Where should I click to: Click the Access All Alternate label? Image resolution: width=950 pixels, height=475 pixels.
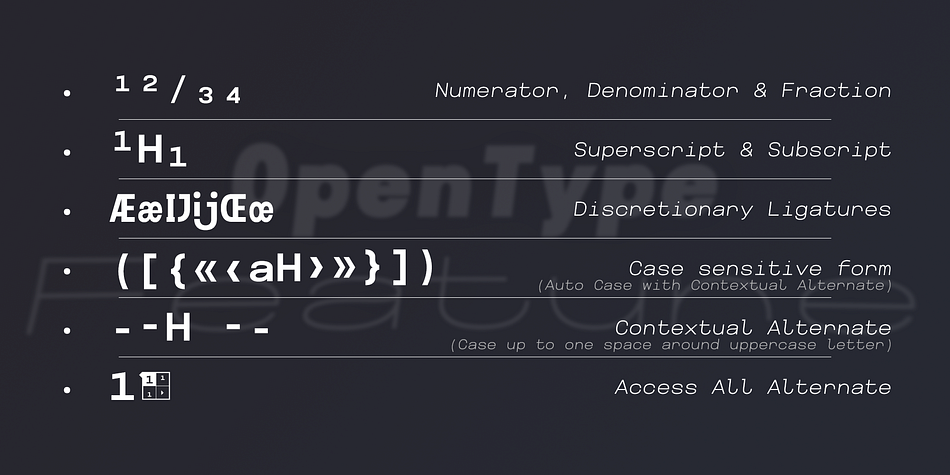[x=753, y=387]
